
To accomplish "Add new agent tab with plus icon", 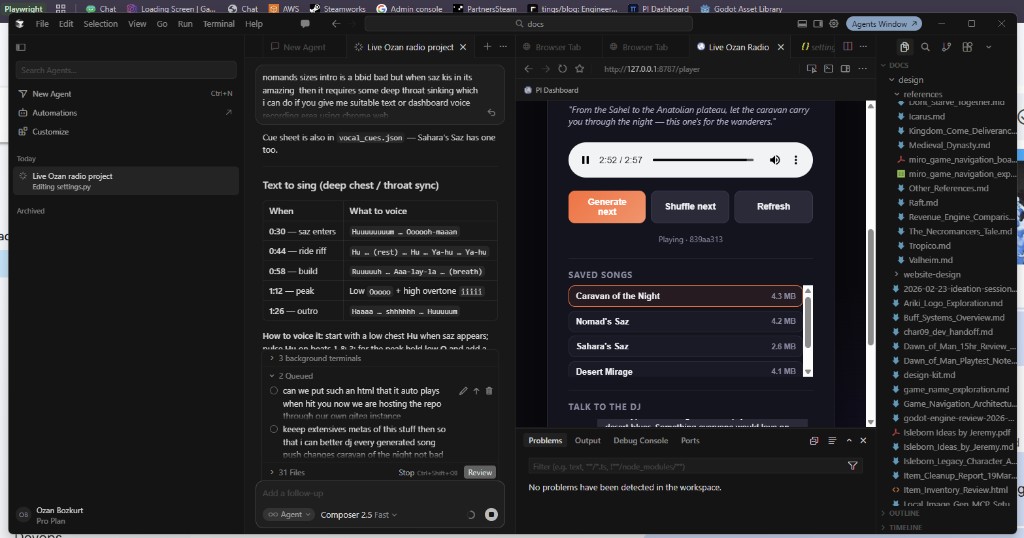I will (x=487, y=46).
